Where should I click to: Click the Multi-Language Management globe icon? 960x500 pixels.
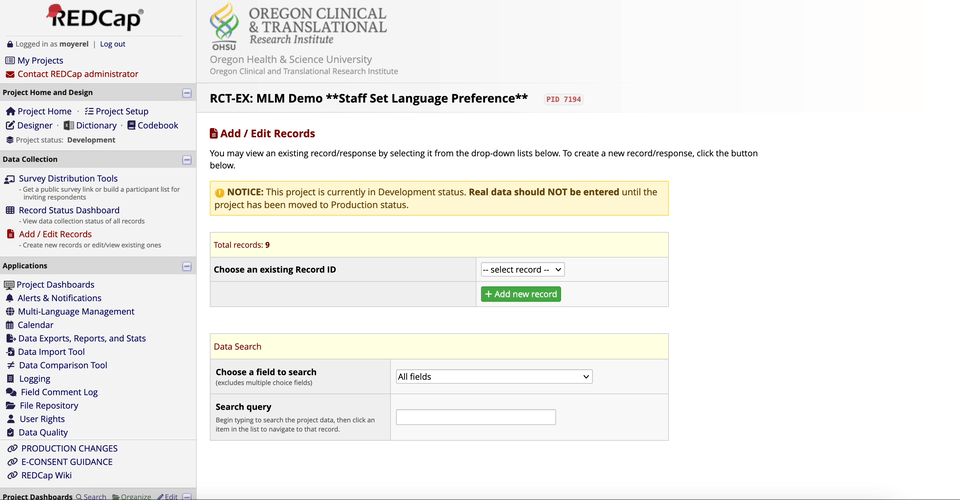[x=10, y=312]
